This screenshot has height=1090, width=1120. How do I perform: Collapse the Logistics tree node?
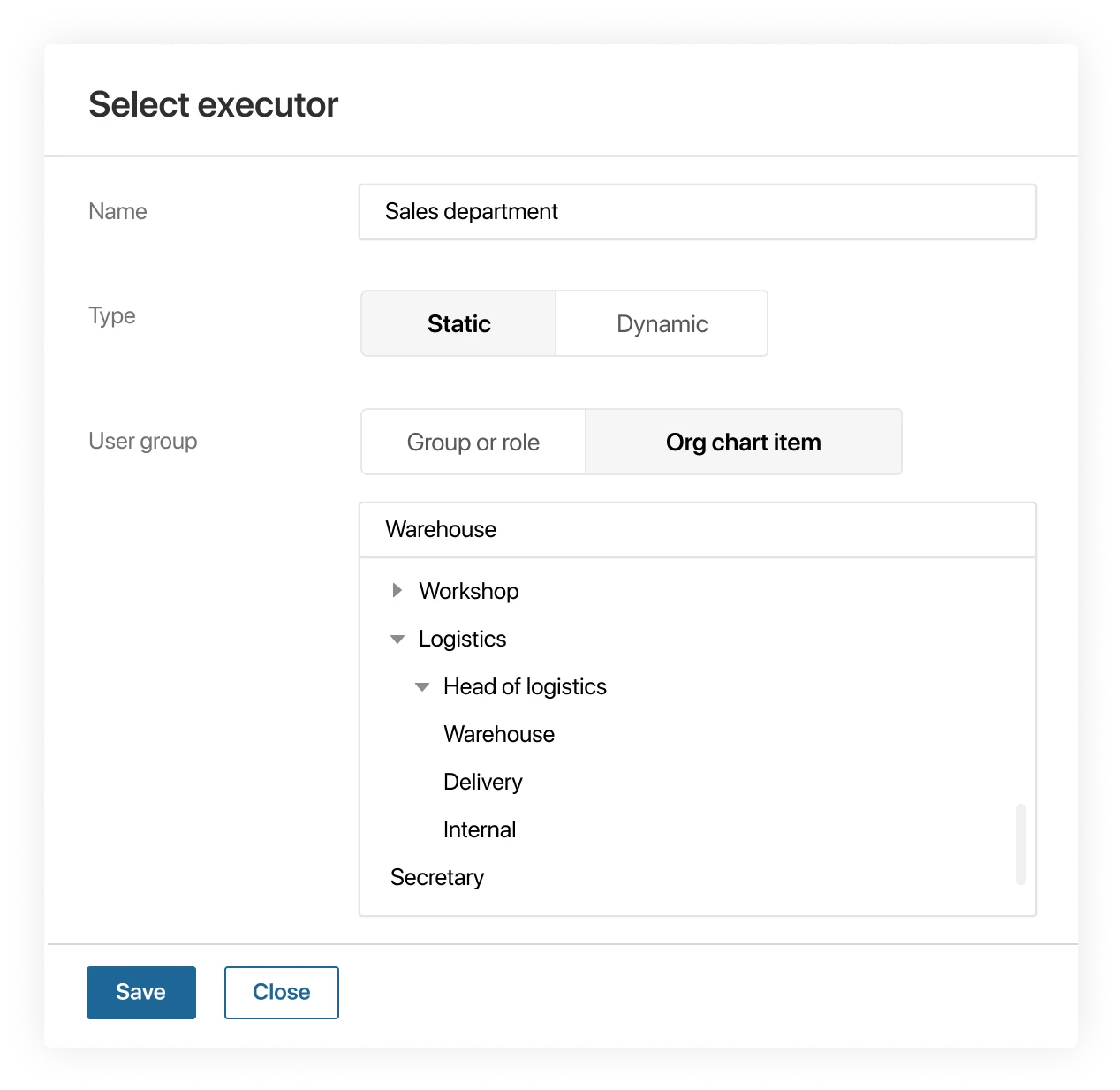(x=397, y=639)
